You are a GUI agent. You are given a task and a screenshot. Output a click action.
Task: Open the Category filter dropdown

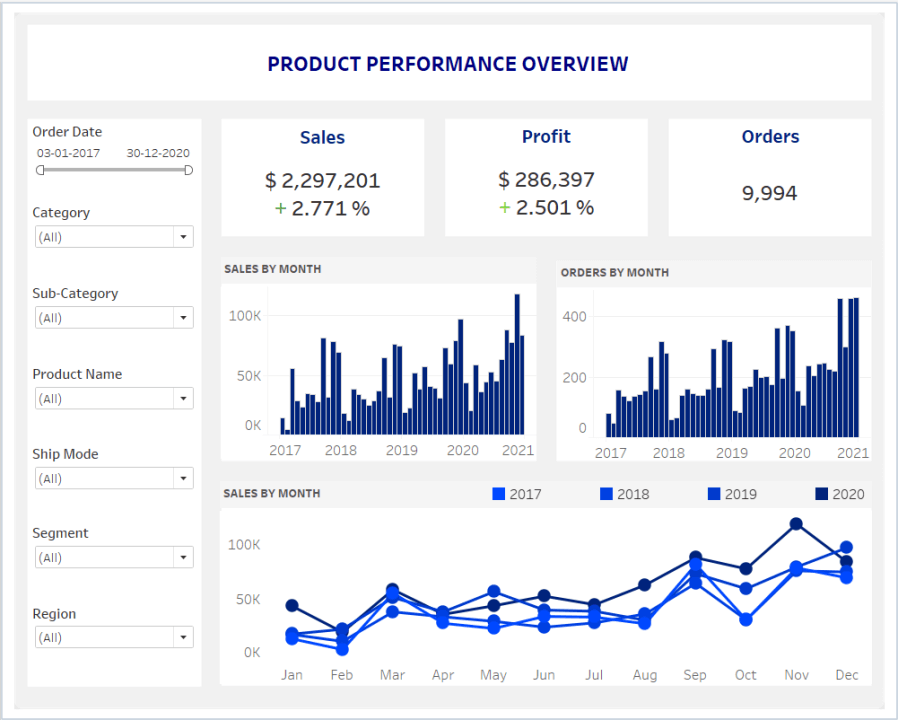(183, 237)
